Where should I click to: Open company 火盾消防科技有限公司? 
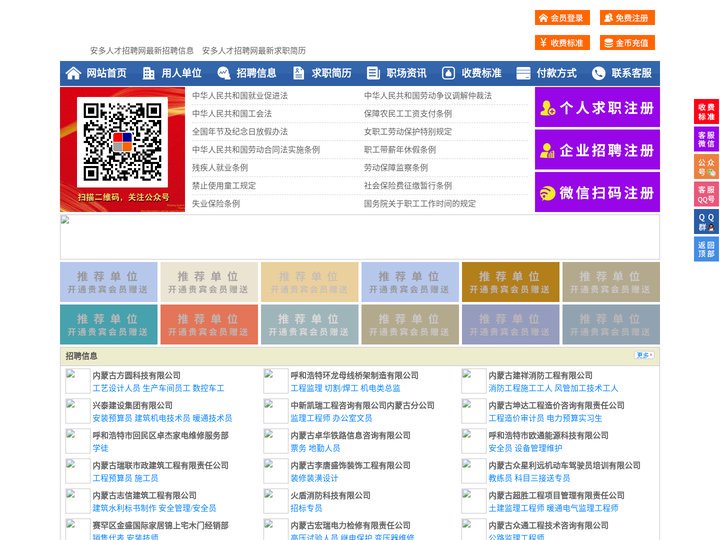click(330, 495)
